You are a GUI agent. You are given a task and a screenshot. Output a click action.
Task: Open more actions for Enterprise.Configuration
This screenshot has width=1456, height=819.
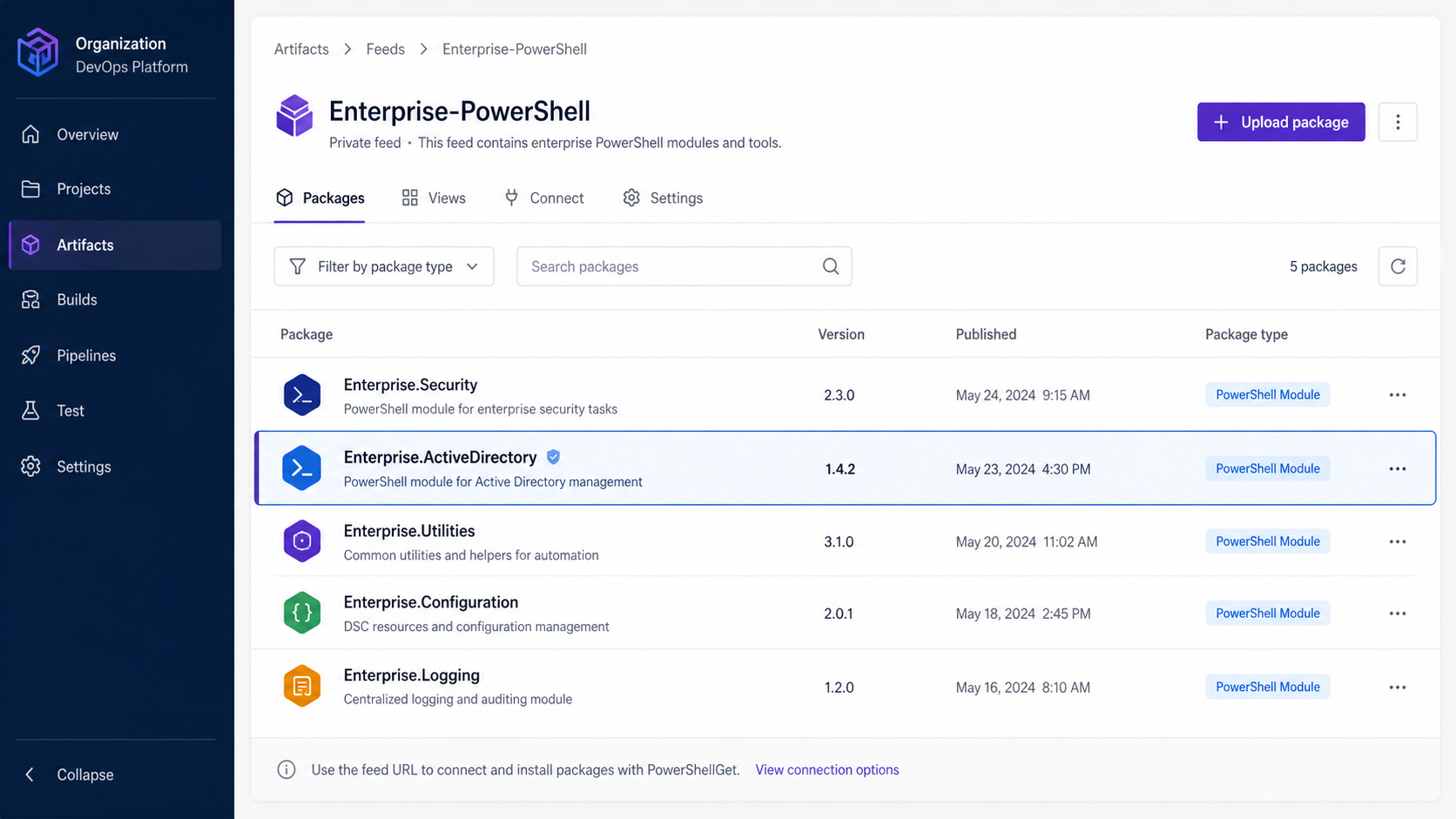[x=1398, y=614]
